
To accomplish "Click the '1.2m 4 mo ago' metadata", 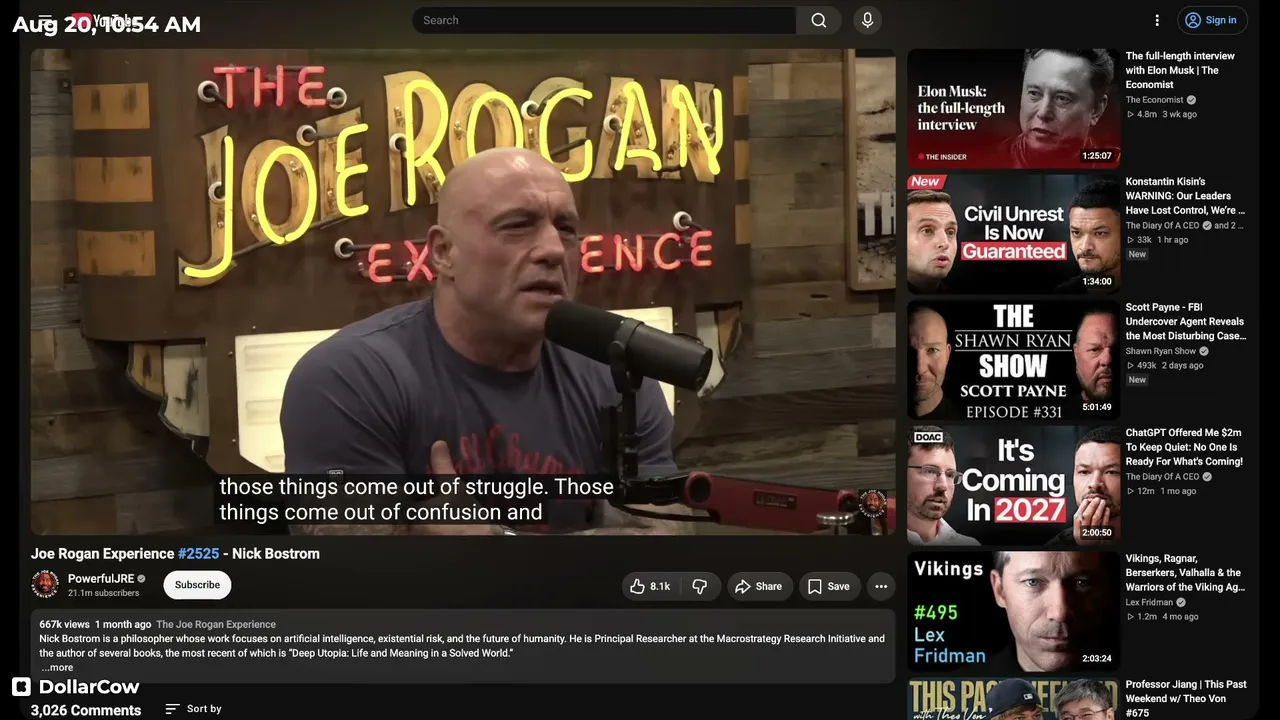I will [x=1162, y=617].
